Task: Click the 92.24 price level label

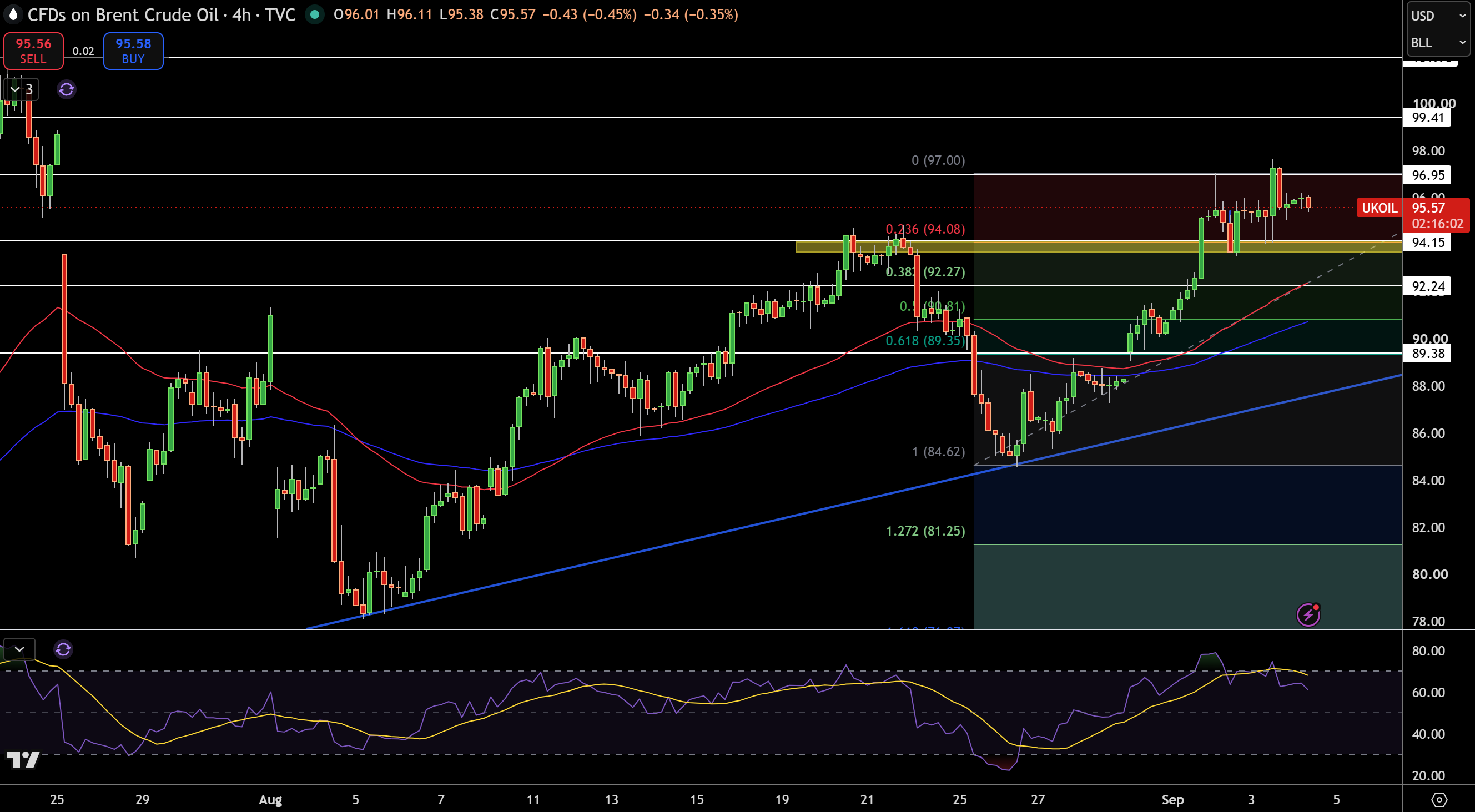Action: click(1427, 286)
